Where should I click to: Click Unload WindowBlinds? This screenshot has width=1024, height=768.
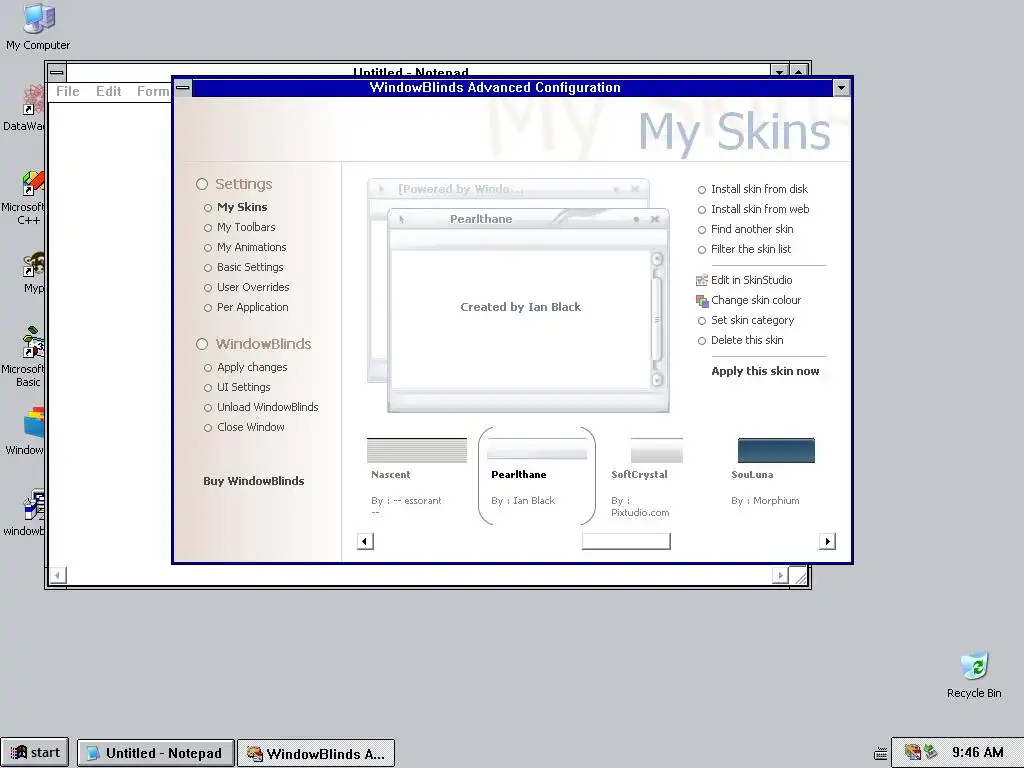click(261, 407)
